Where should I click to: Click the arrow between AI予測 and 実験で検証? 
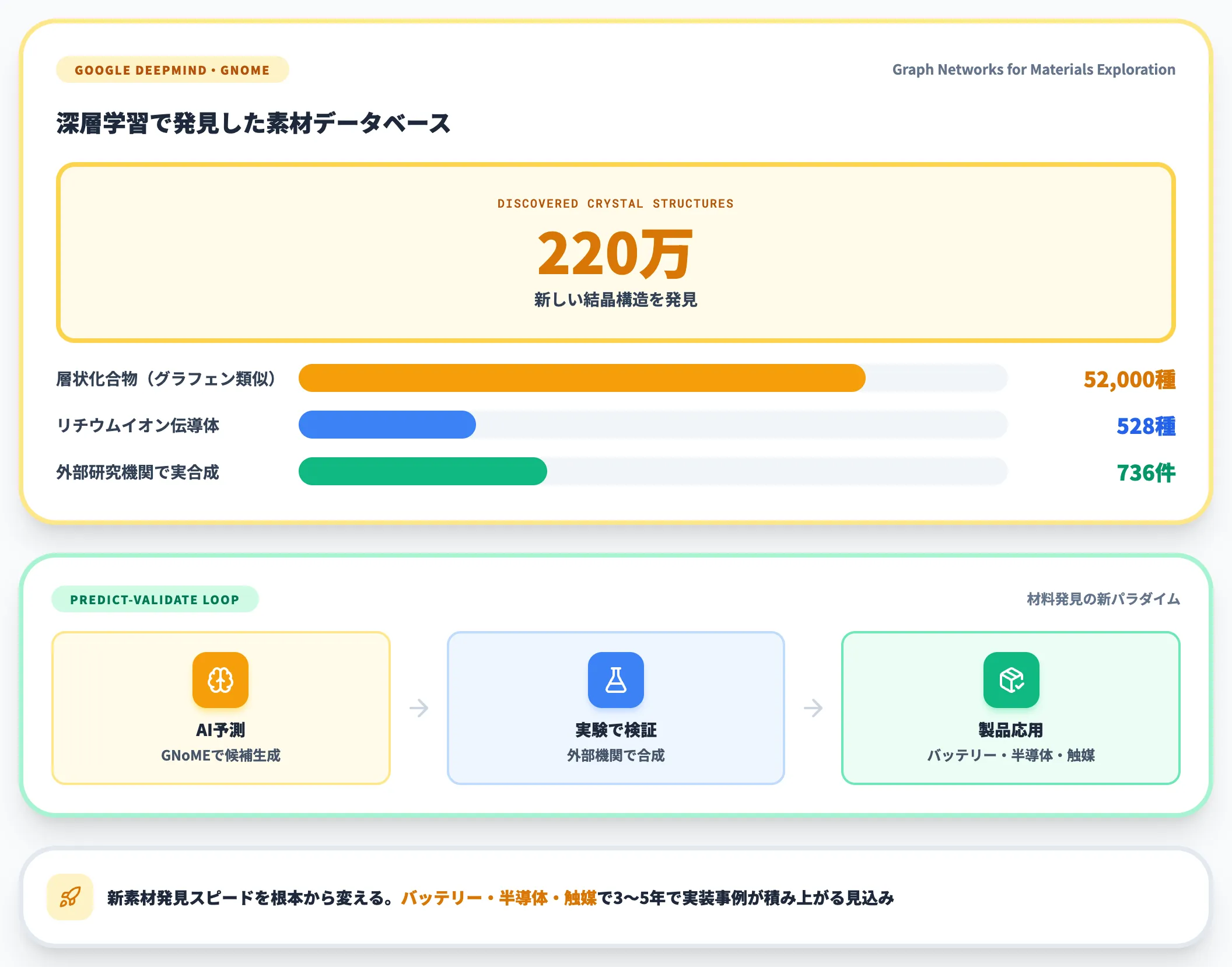(419, 708)
